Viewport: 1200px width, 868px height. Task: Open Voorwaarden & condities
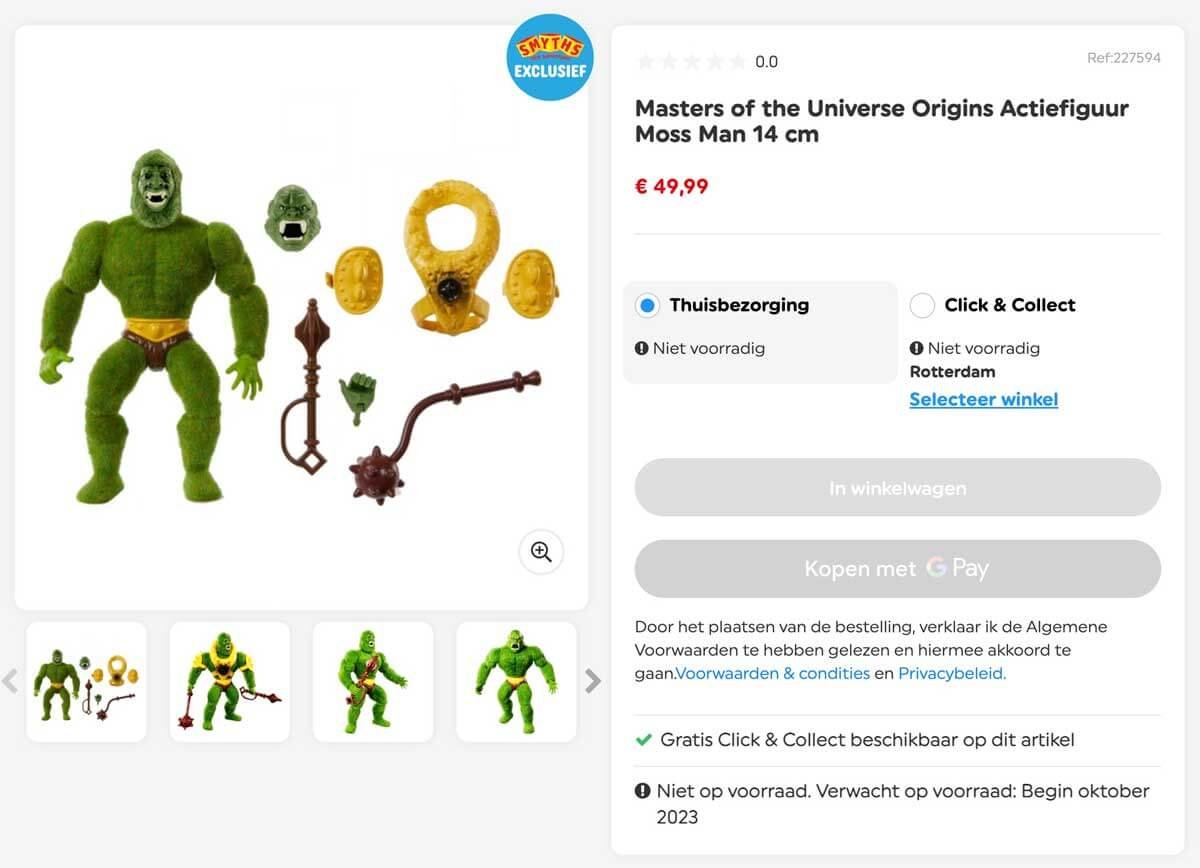tap(771, 673)
